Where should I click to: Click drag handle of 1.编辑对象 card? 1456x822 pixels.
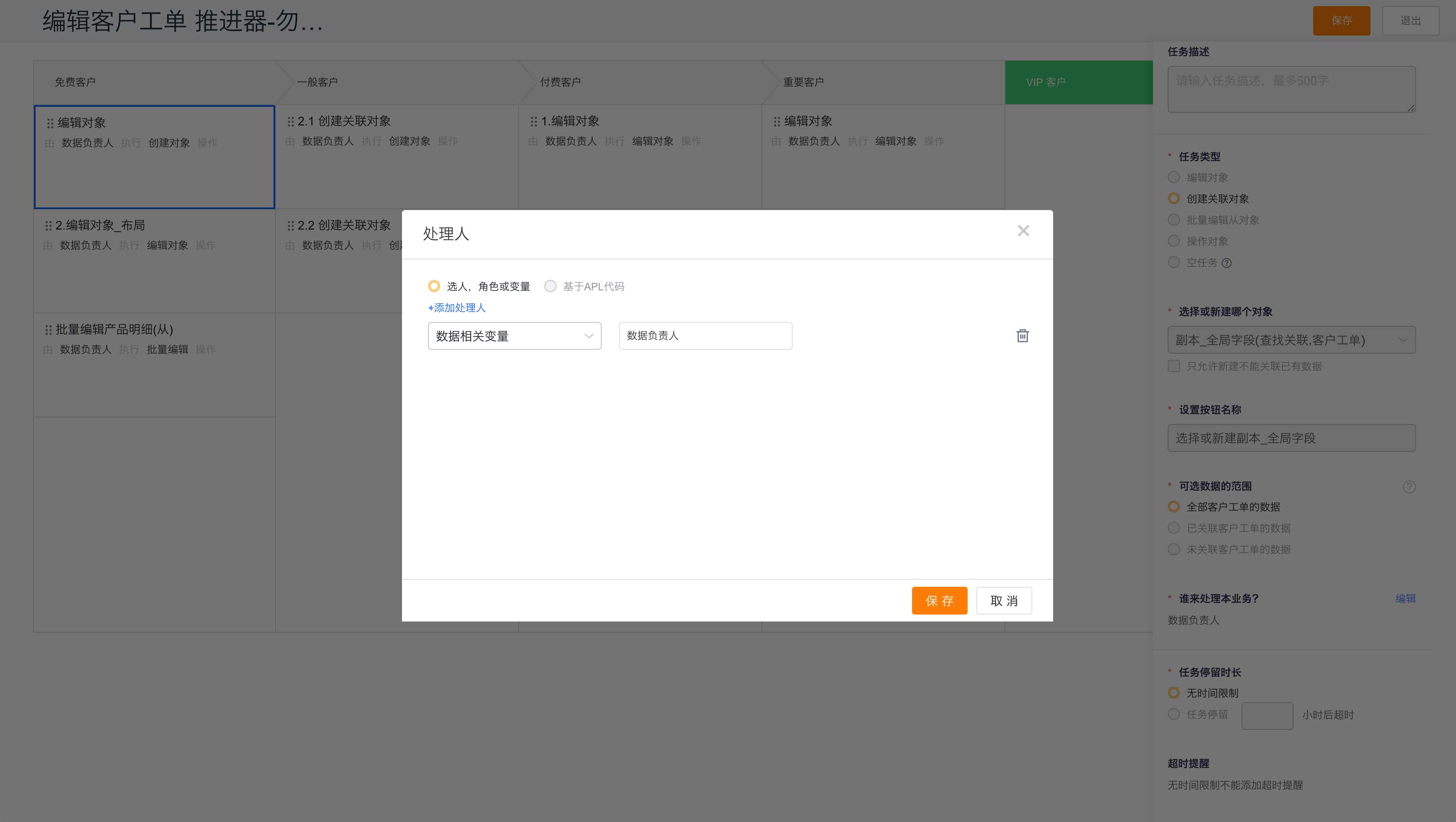pyautogui.click(x=534, y=122)
